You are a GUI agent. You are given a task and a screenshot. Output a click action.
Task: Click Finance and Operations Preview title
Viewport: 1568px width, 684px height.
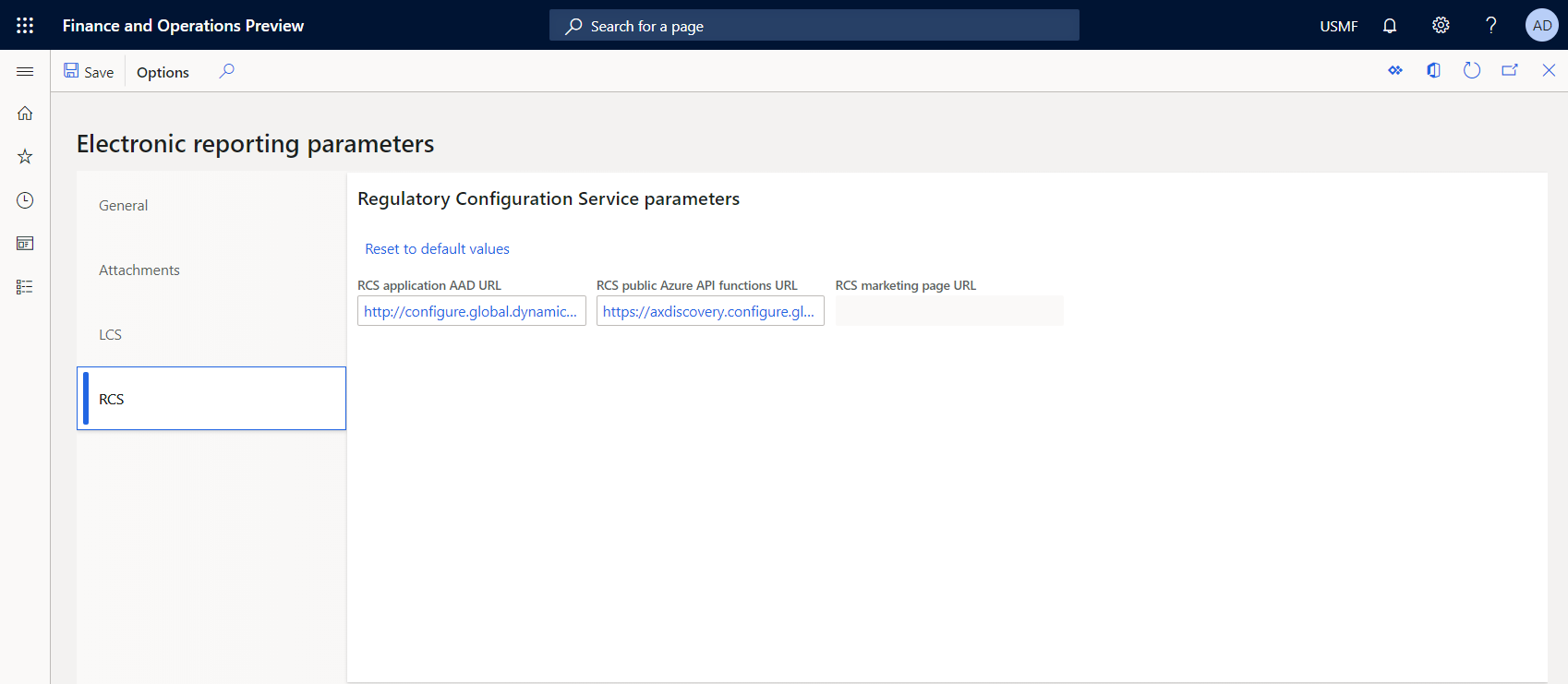(183, 26)
